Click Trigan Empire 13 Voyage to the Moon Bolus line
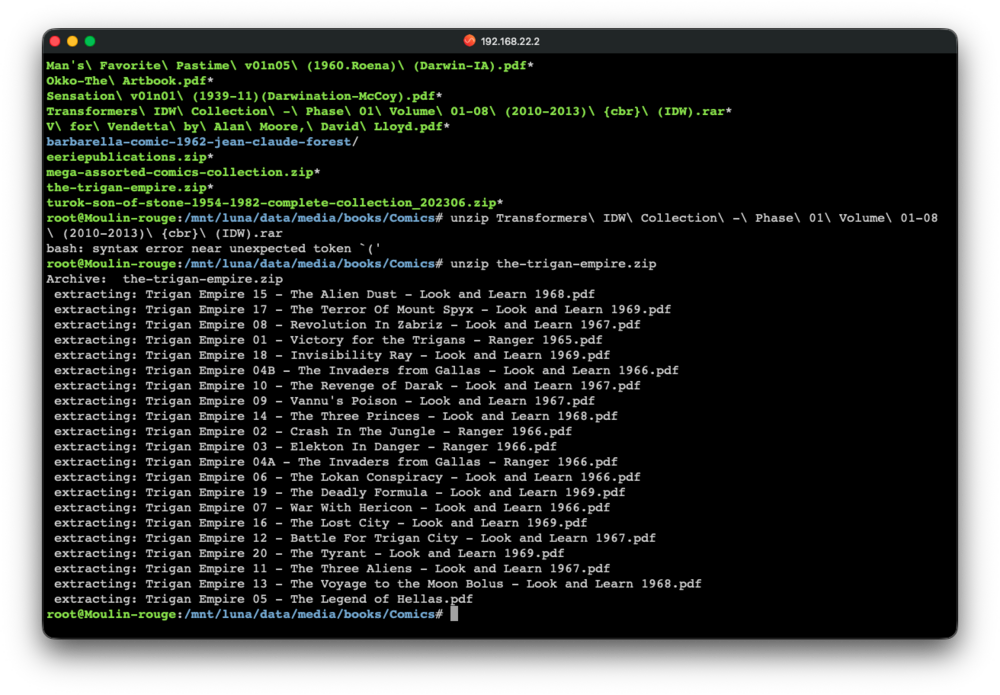 pos(378,584)
